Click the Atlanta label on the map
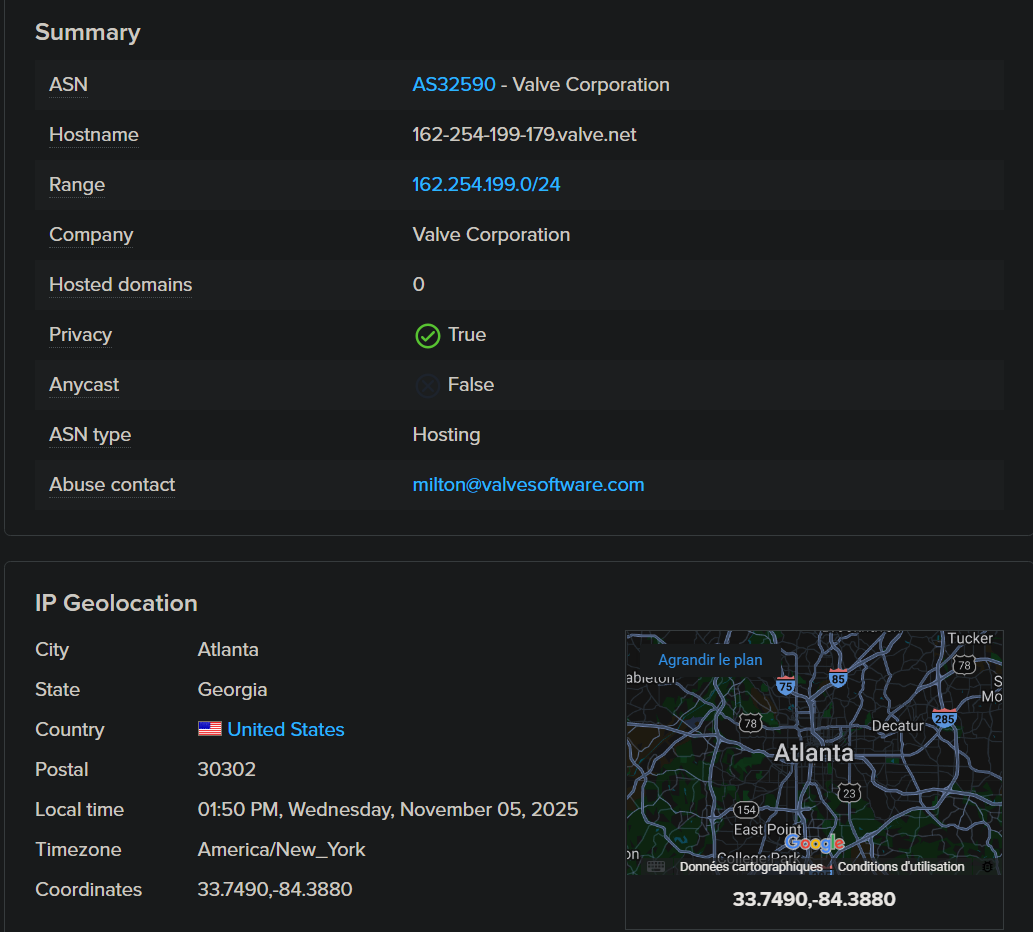 [814, 753]
